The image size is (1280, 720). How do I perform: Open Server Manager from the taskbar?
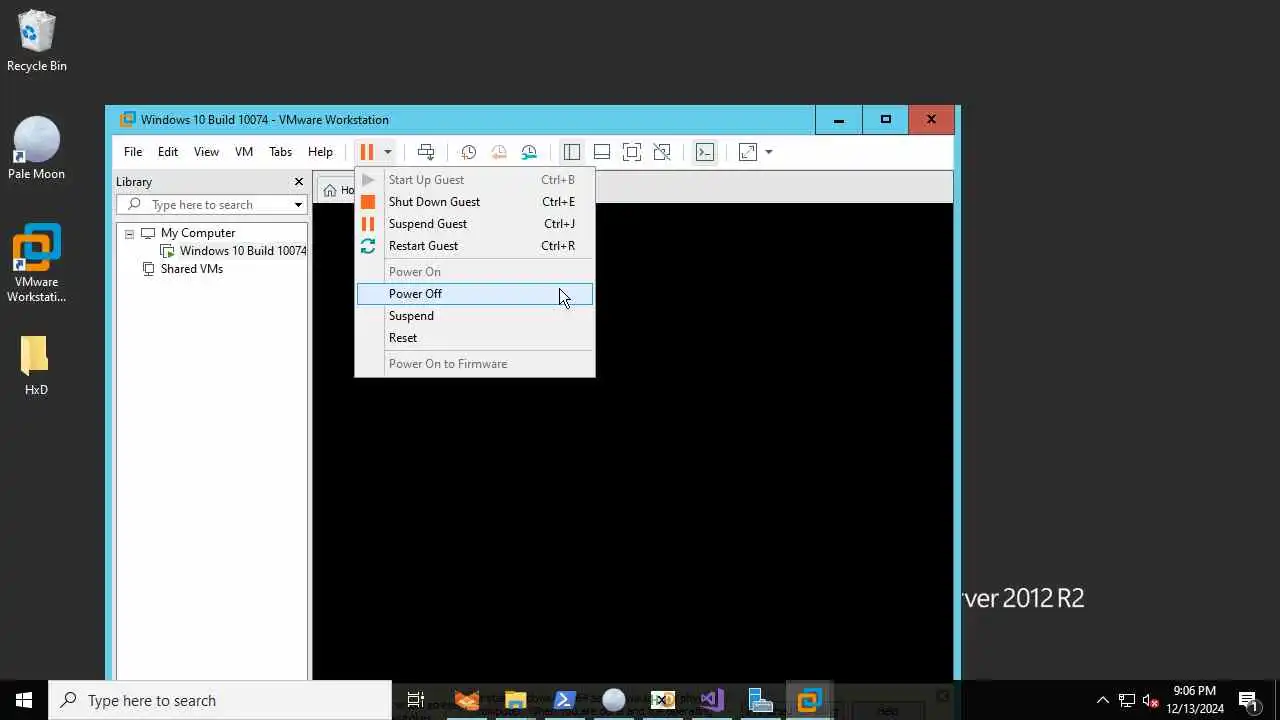tap(760, 700)
